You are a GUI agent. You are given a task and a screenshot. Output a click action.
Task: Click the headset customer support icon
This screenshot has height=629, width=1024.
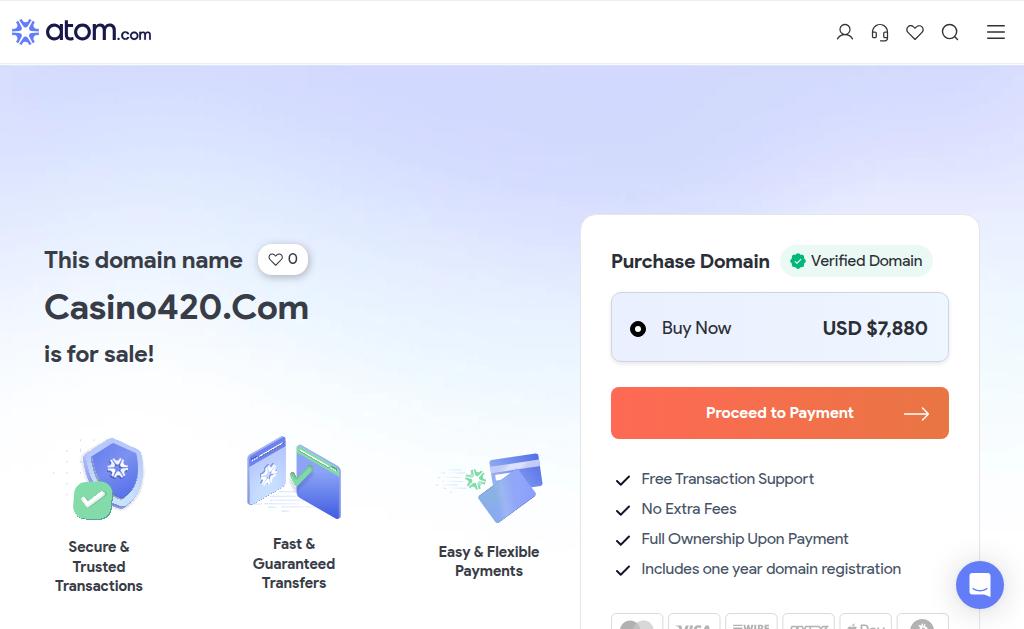coord(880,32)
